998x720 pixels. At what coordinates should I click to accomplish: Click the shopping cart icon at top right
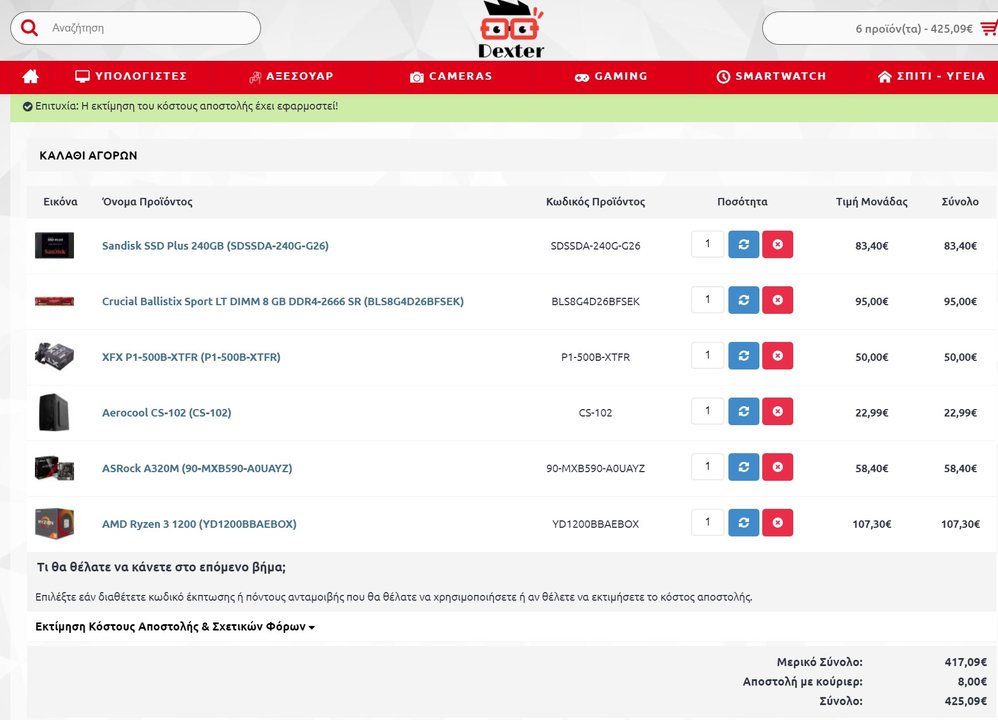[988, 28]
